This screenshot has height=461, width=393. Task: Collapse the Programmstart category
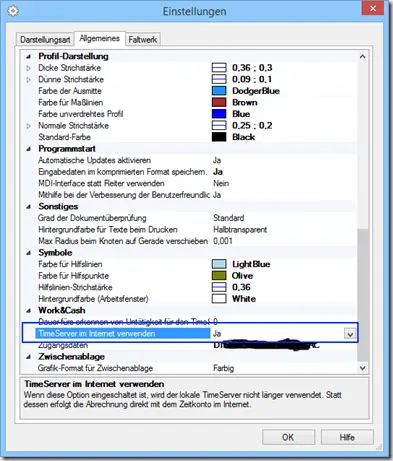(29, 149)
